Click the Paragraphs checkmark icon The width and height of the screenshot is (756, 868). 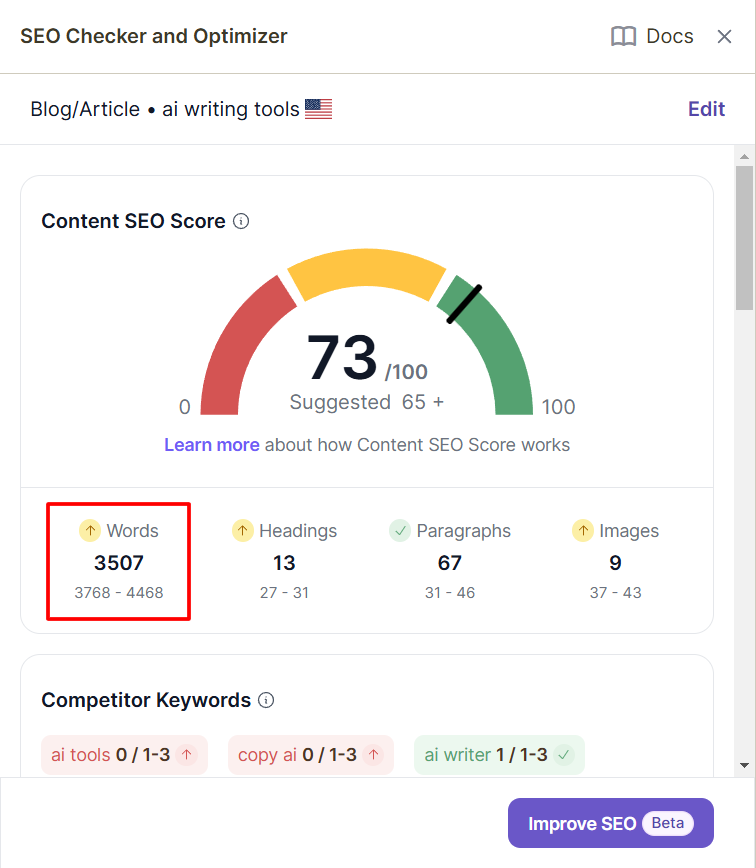(400, 531)
